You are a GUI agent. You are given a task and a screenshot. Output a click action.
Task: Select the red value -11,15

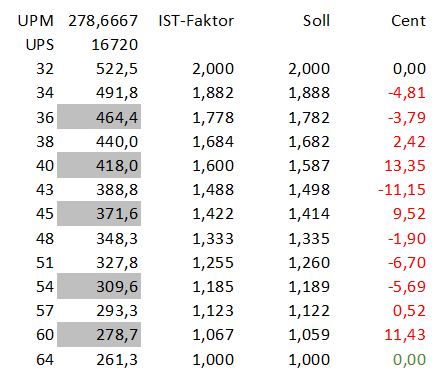click(x=402, y=190)
